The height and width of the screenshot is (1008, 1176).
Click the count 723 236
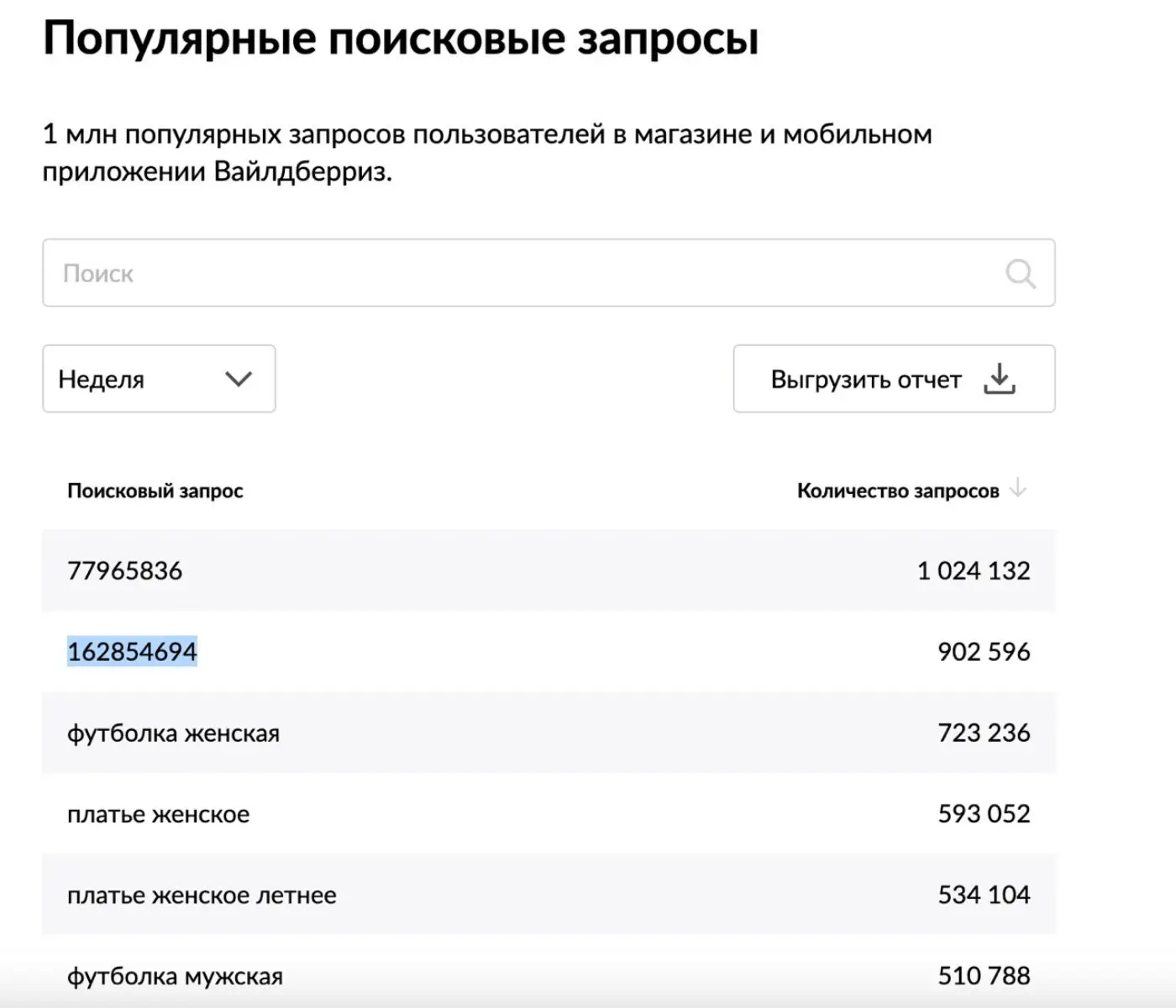[984, 733]
